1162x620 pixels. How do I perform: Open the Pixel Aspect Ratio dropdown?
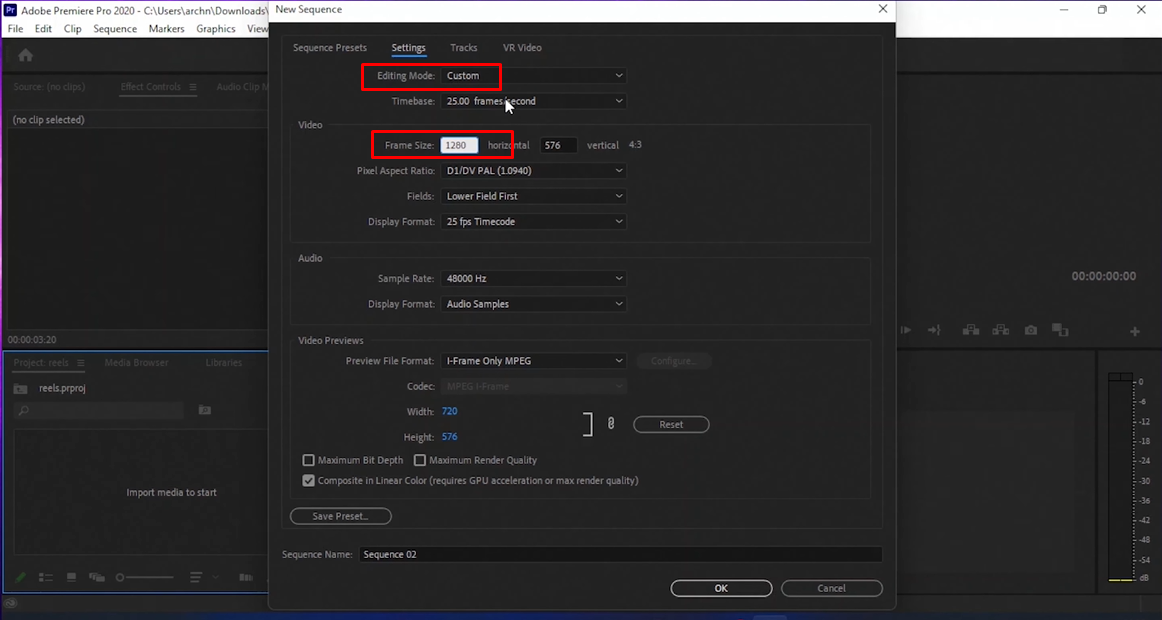point(533,170)
